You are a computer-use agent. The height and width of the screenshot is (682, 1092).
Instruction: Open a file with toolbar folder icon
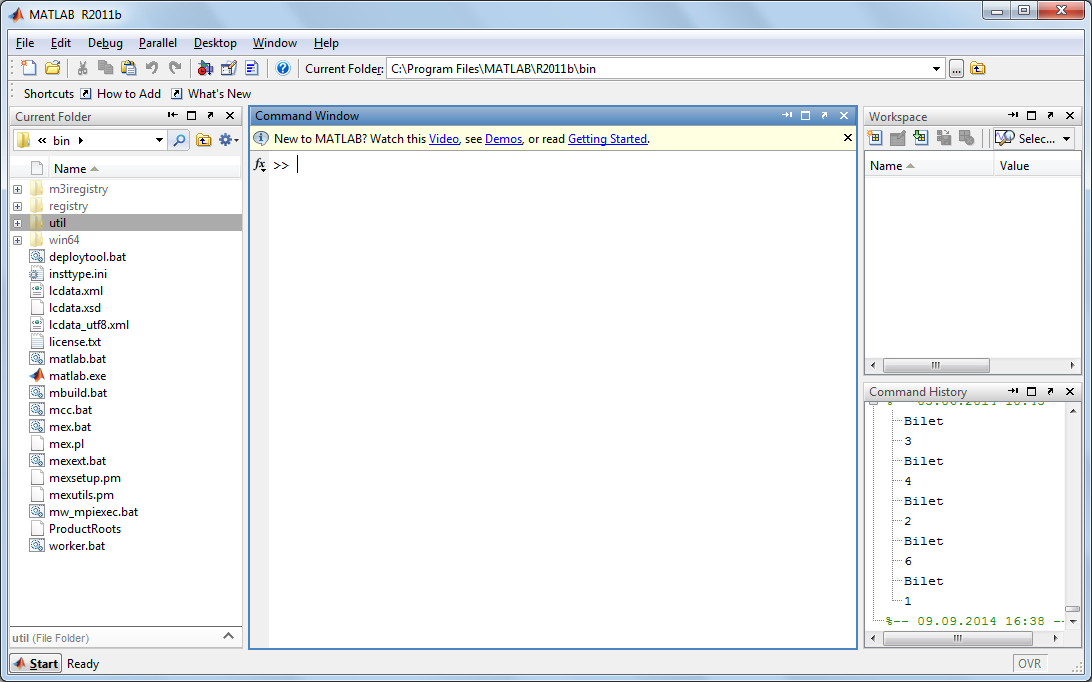[x=52, y=68]
